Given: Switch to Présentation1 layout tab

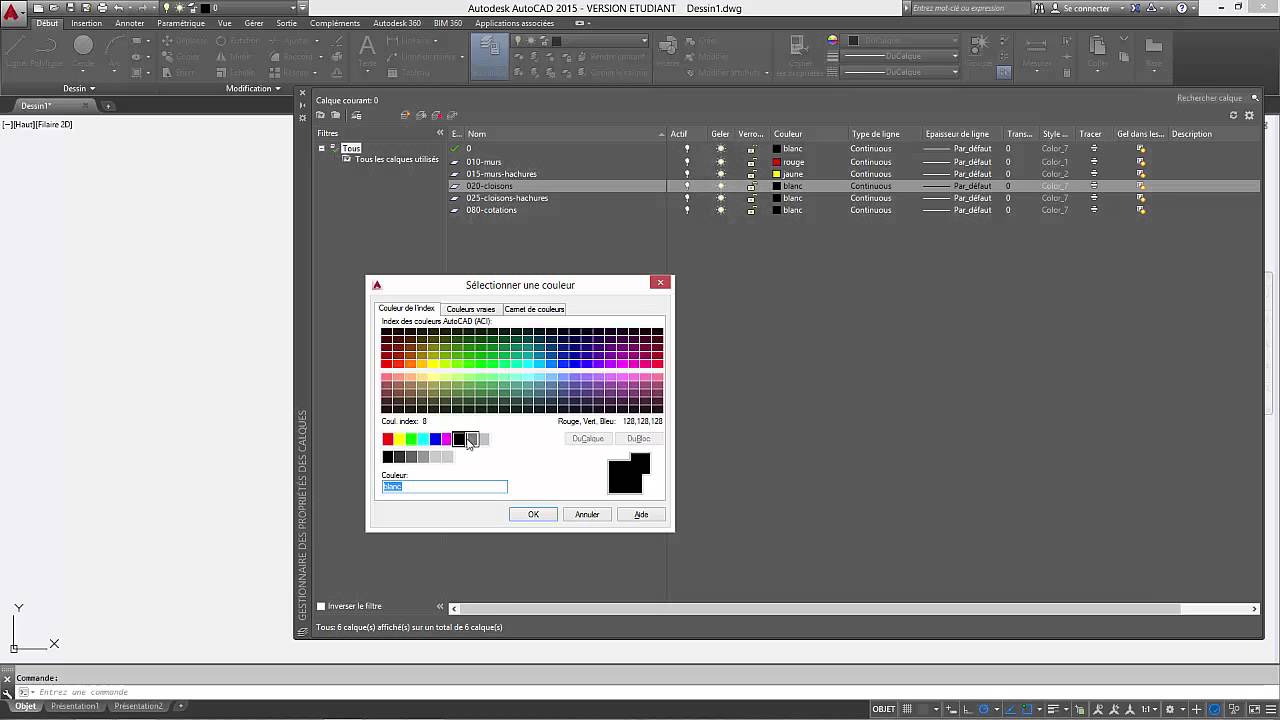Looking at the screenshot, I should tap(76, 706).
